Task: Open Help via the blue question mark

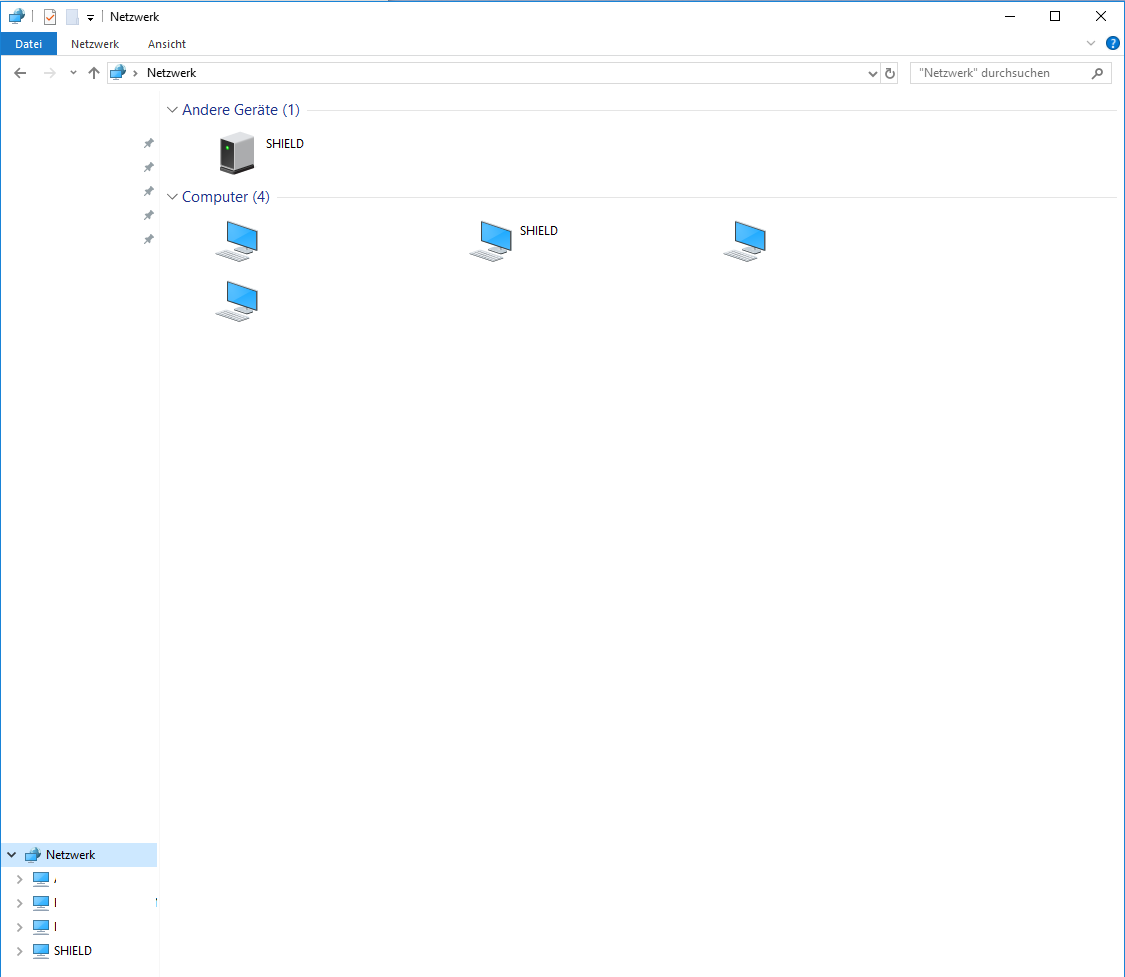Action: [1113, 43]
